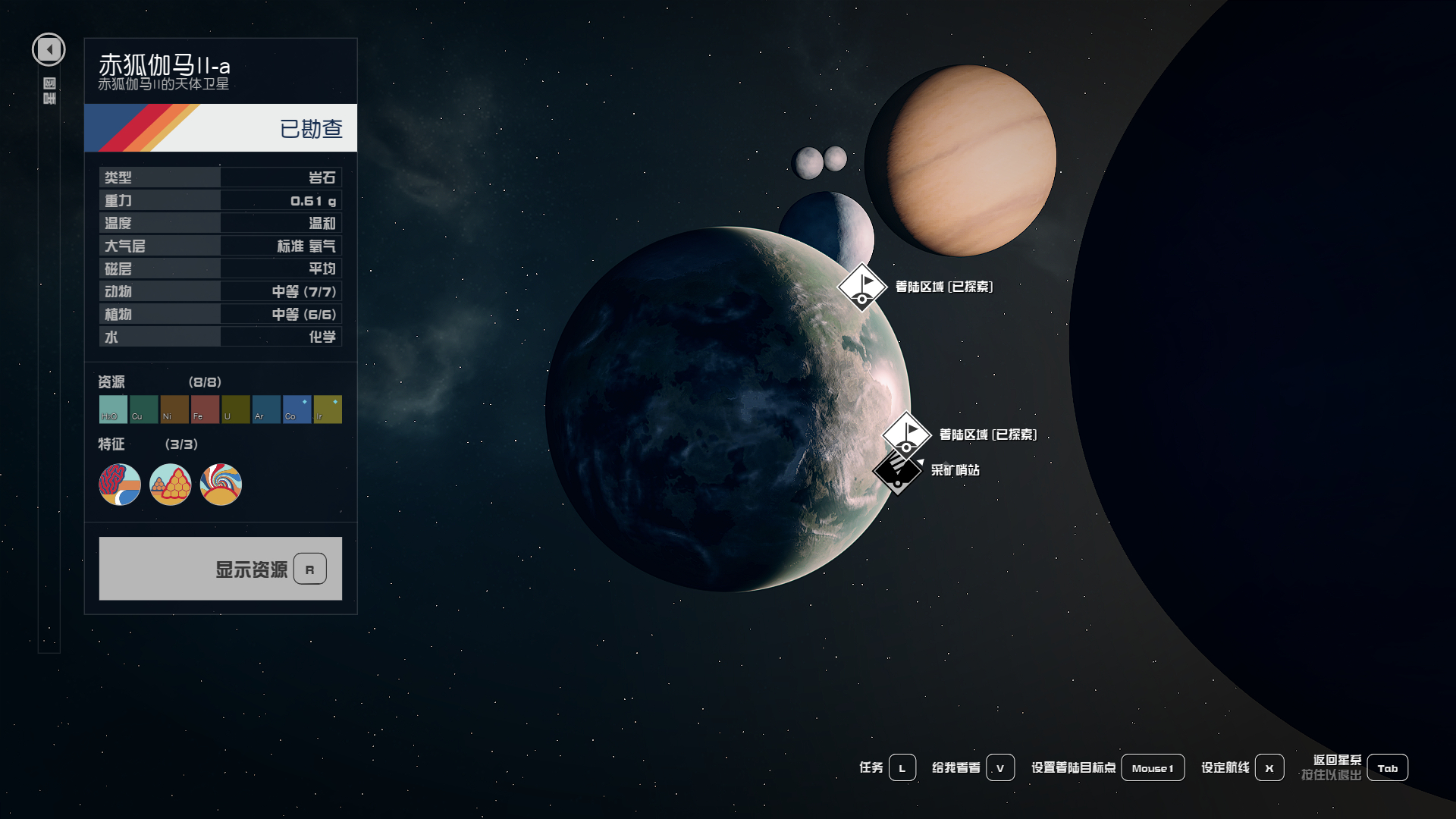Select the left small grey moon
The height and width of the screenshot is (819, 1456).
tap(808, 162)
